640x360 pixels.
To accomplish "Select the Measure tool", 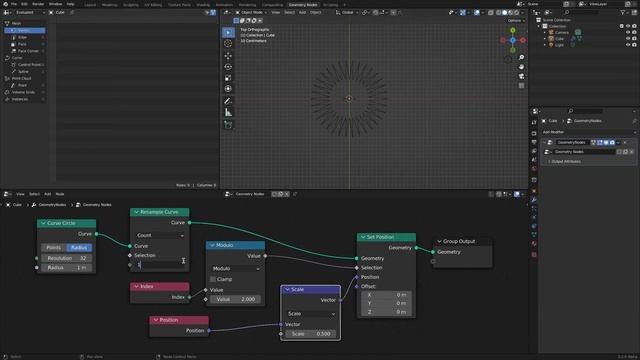I will (x=228, y=112).
